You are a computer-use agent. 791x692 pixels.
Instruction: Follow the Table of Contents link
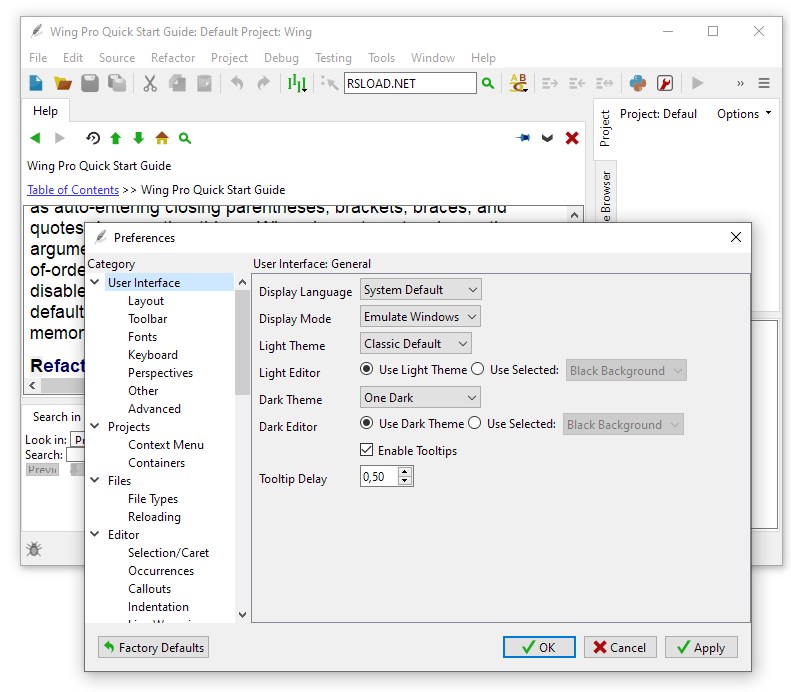[x=73, y=190]
